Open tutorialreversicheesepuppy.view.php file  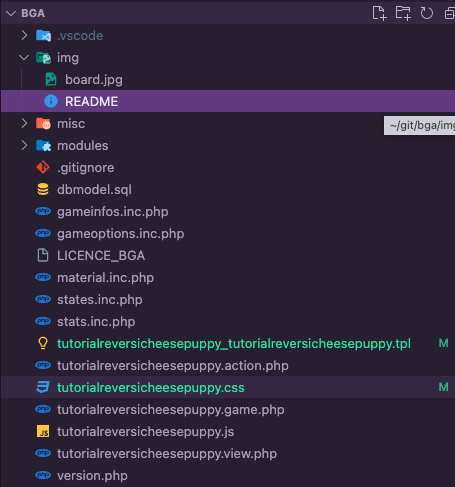click(x=167, y=454)
